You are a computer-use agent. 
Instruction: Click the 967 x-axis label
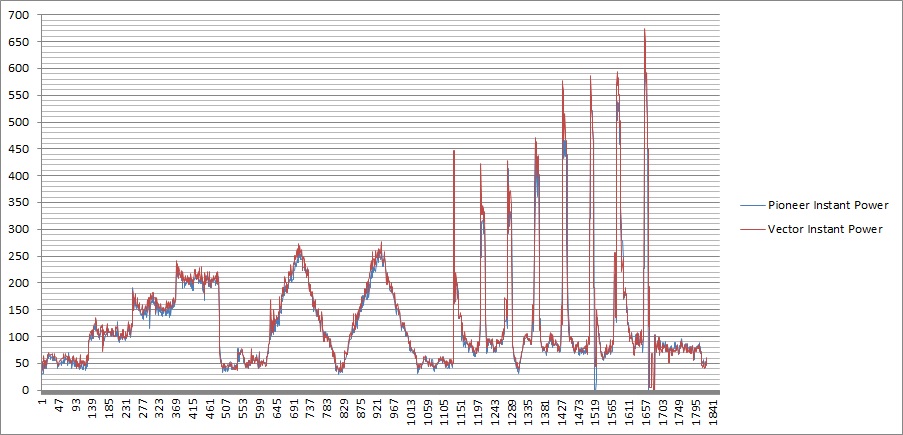point(394,409)
